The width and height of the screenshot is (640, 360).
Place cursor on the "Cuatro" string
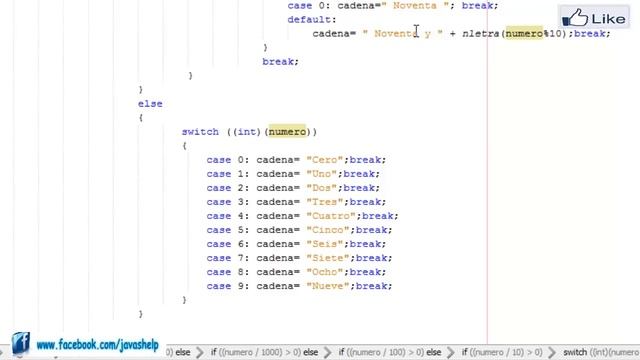point(331,216)
